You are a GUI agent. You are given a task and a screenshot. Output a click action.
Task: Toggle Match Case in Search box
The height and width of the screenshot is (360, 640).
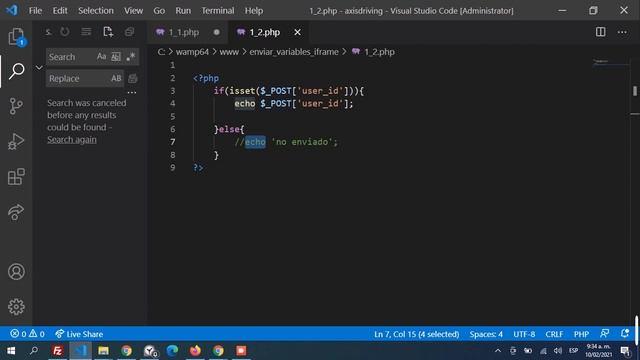click(101, 57)
